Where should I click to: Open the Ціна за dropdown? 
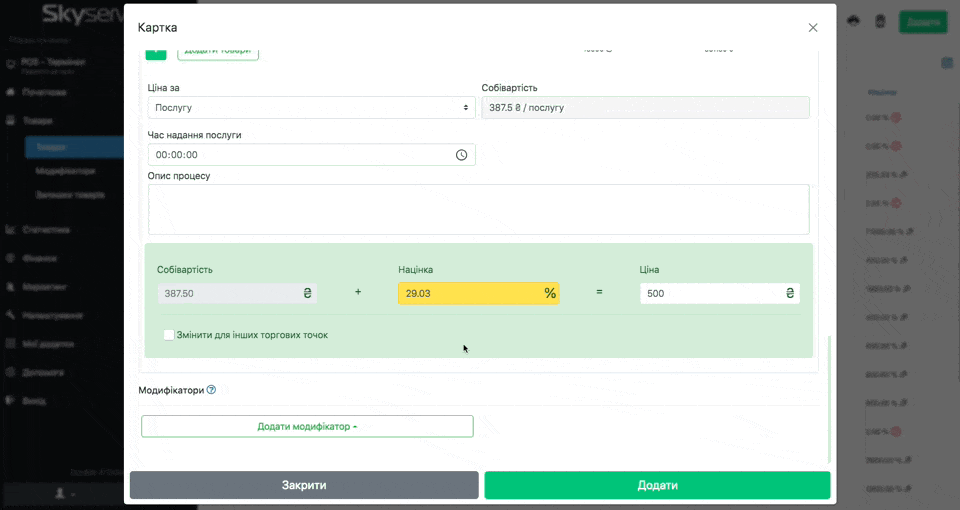pyautogui.click(x=311, y=107)
